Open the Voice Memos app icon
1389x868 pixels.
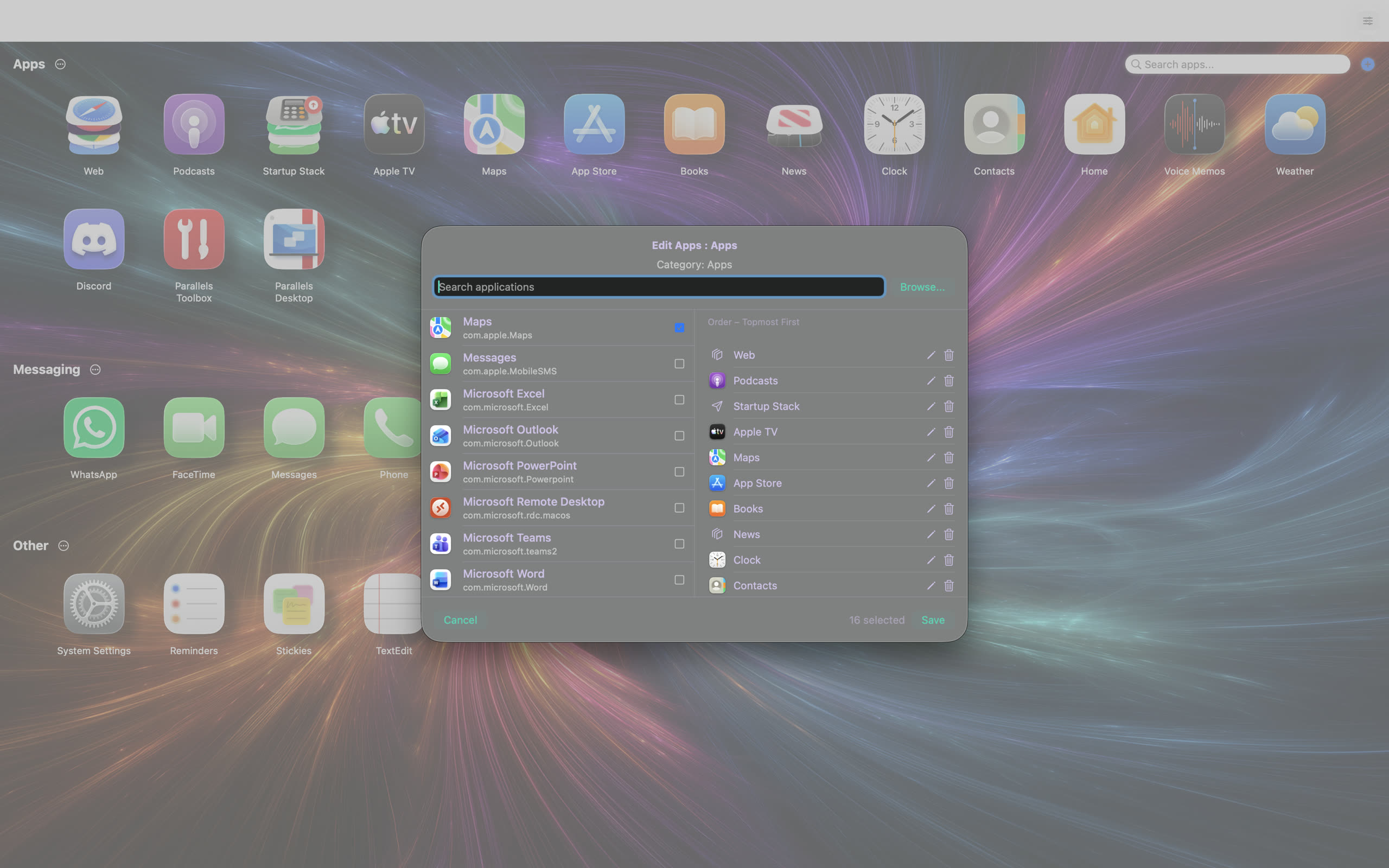point(1194,125)
